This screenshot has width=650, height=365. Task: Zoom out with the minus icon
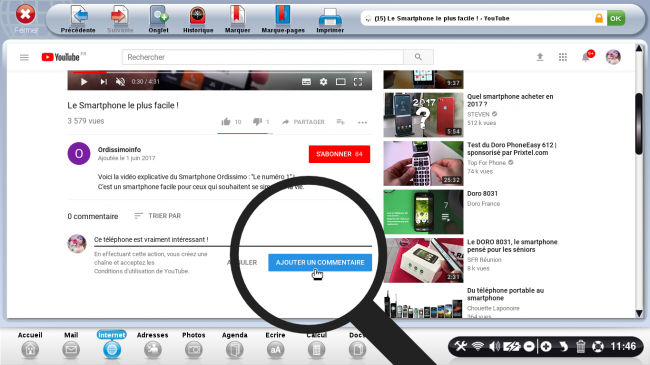point(529,346)
